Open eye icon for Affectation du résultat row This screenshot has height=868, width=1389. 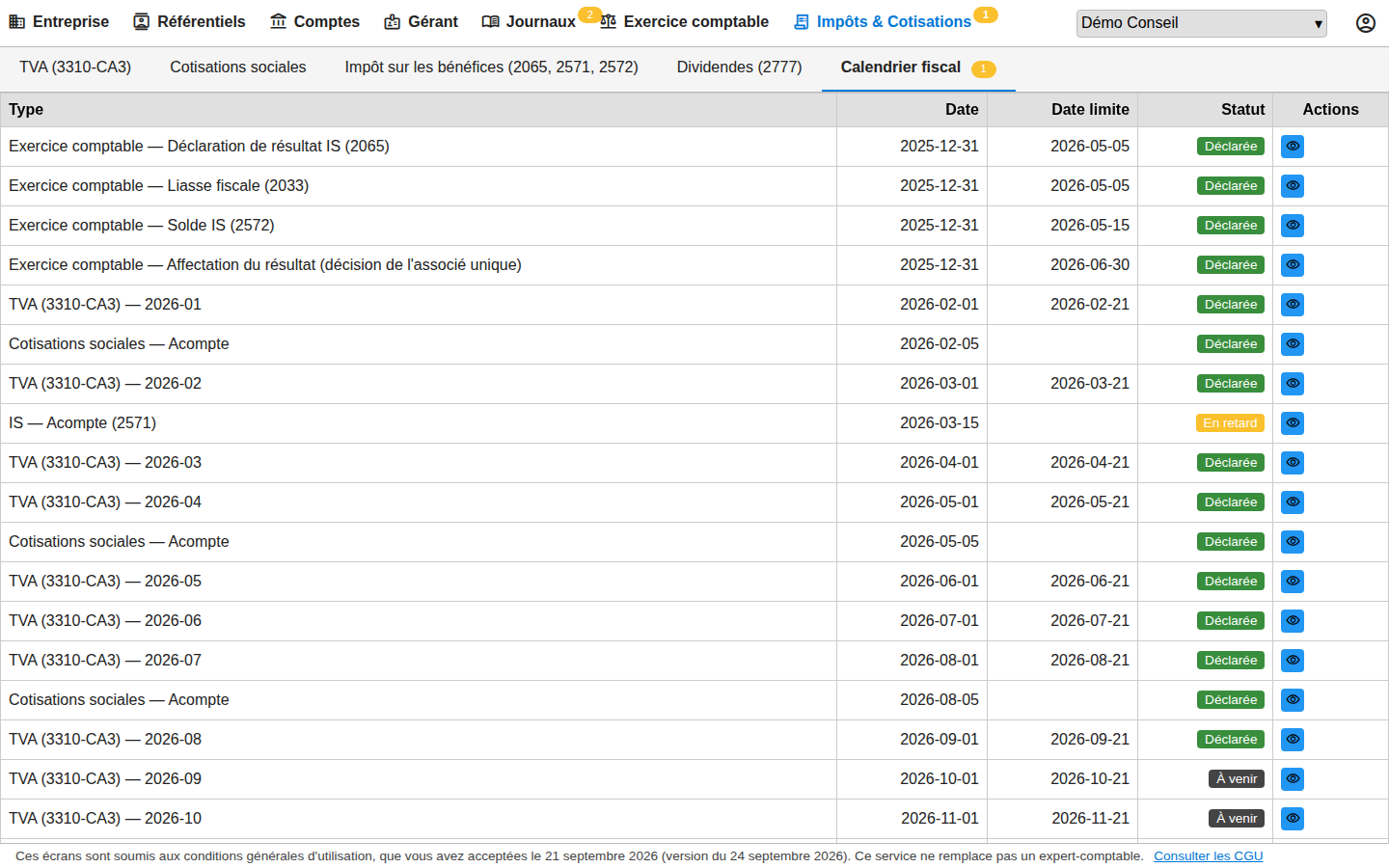coord(1293,265)
